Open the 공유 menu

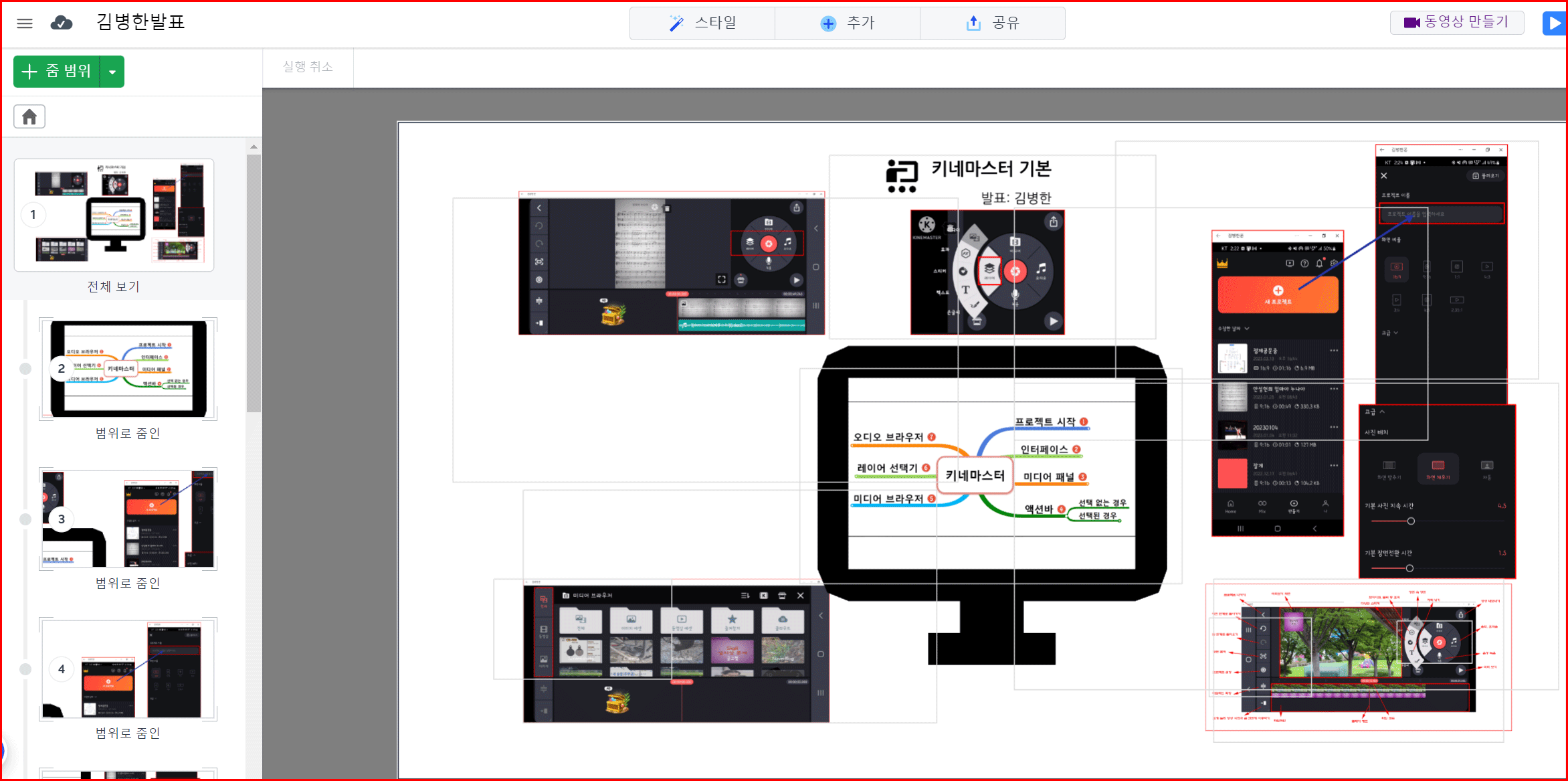1005,23
